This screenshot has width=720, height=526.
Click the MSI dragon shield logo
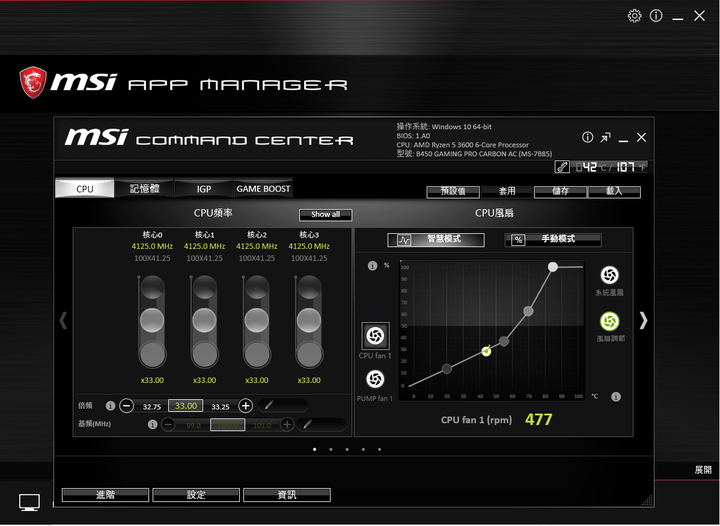[33, 83]
